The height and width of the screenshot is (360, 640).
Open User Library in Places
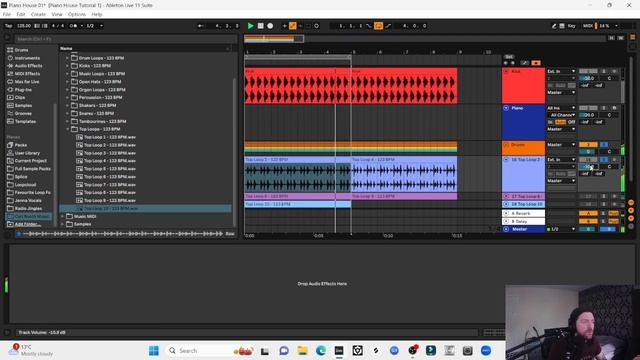coord(27,153)
